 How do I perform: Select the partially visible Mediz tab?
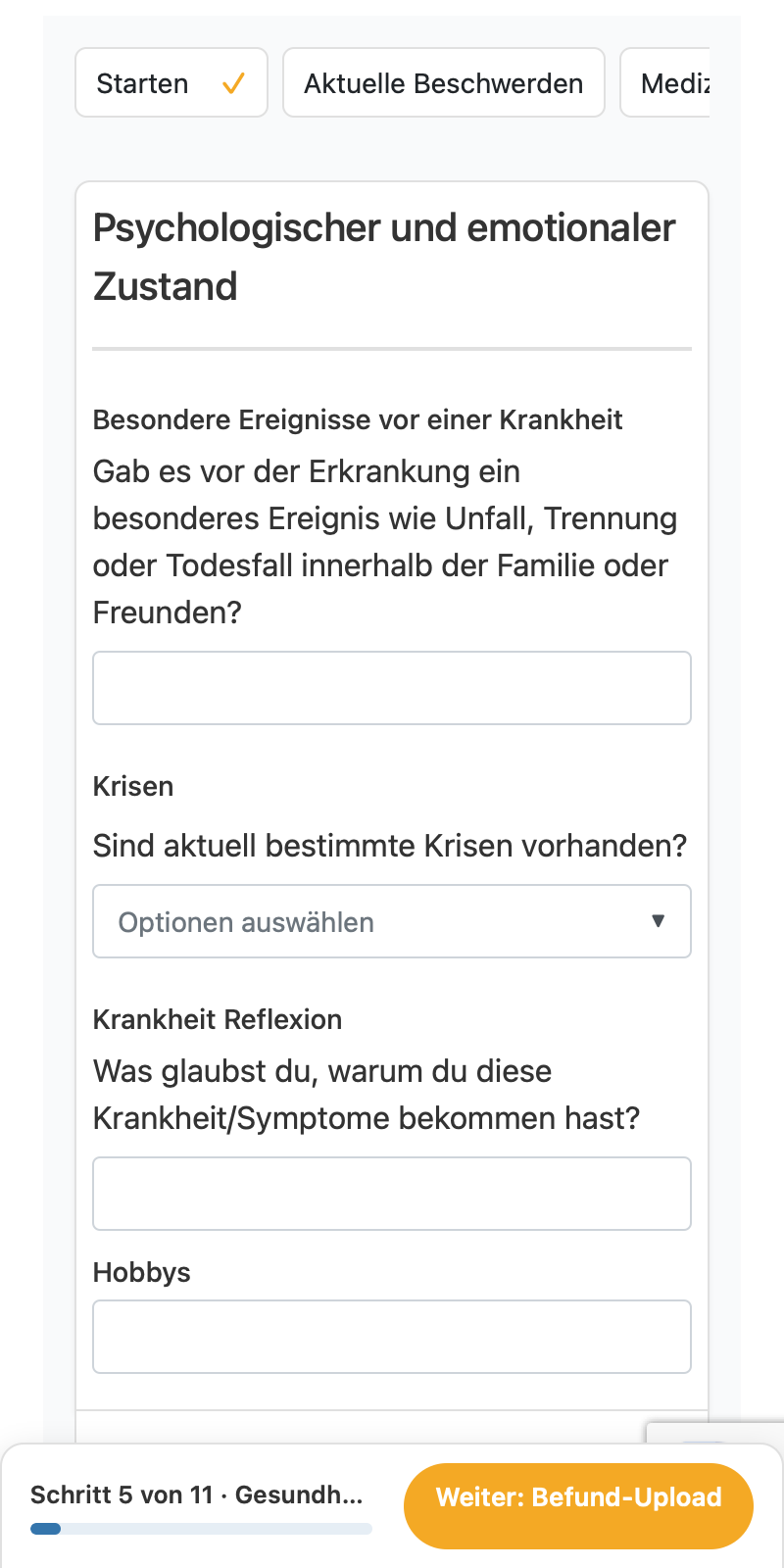click(x=665, y=83)
